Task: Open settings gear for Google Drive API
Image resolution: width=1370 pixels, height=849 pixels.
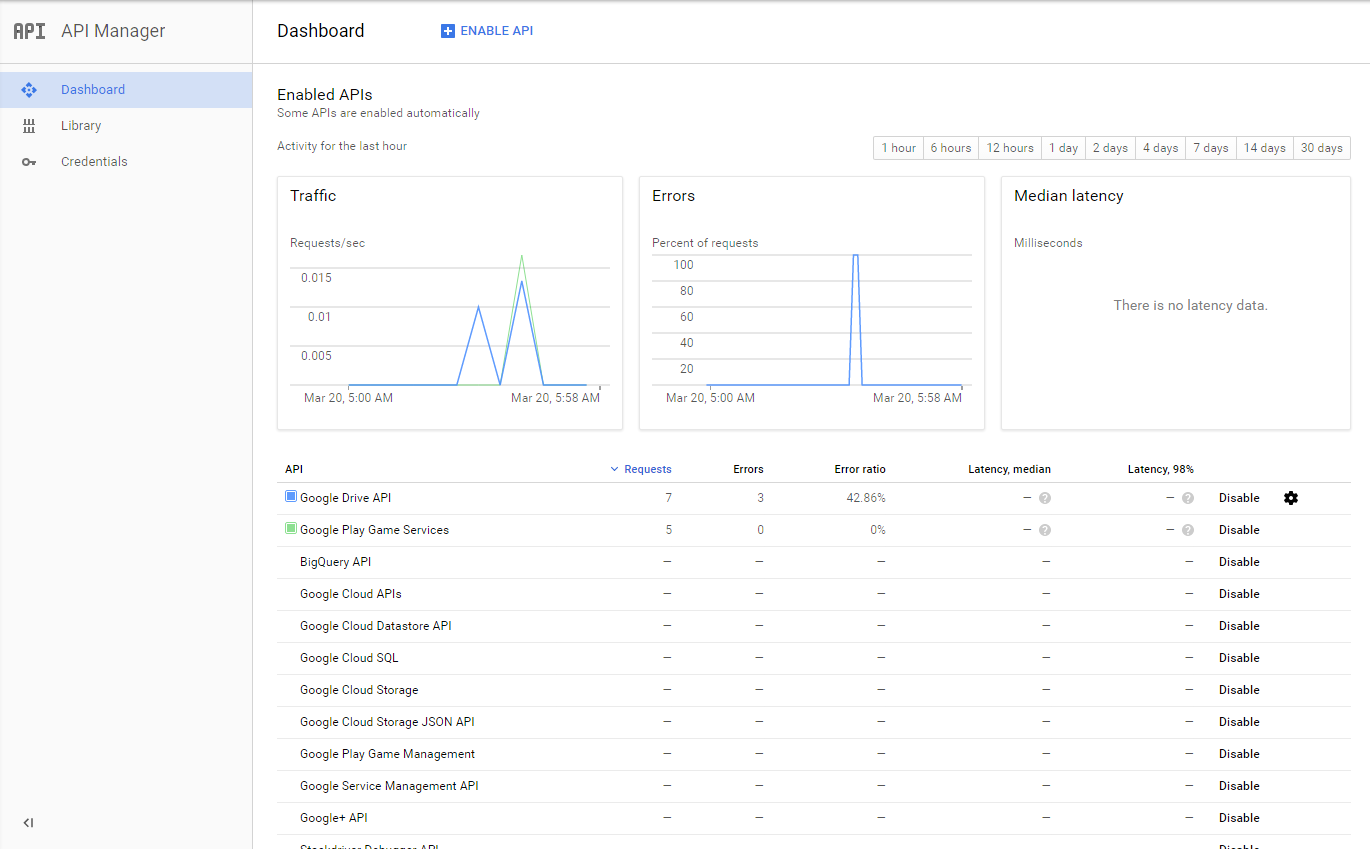Action: tap(1291, 498)
